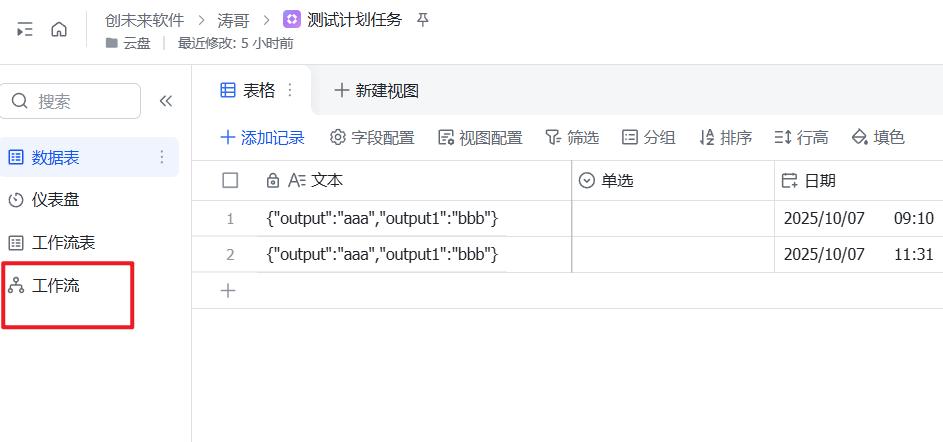Screen dimensions: 943x442
Task: Open the 表格 tab options dots
Action: tap(290, 90)
